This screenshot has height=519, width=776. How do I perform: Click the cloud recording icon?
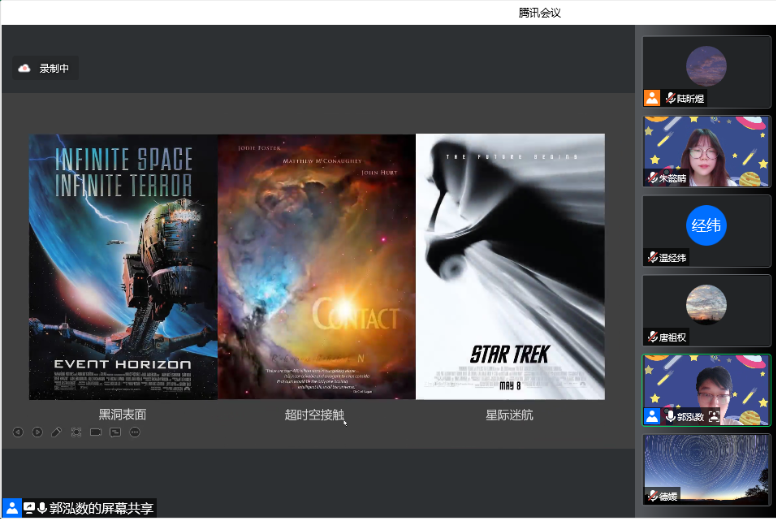point(24,68)
